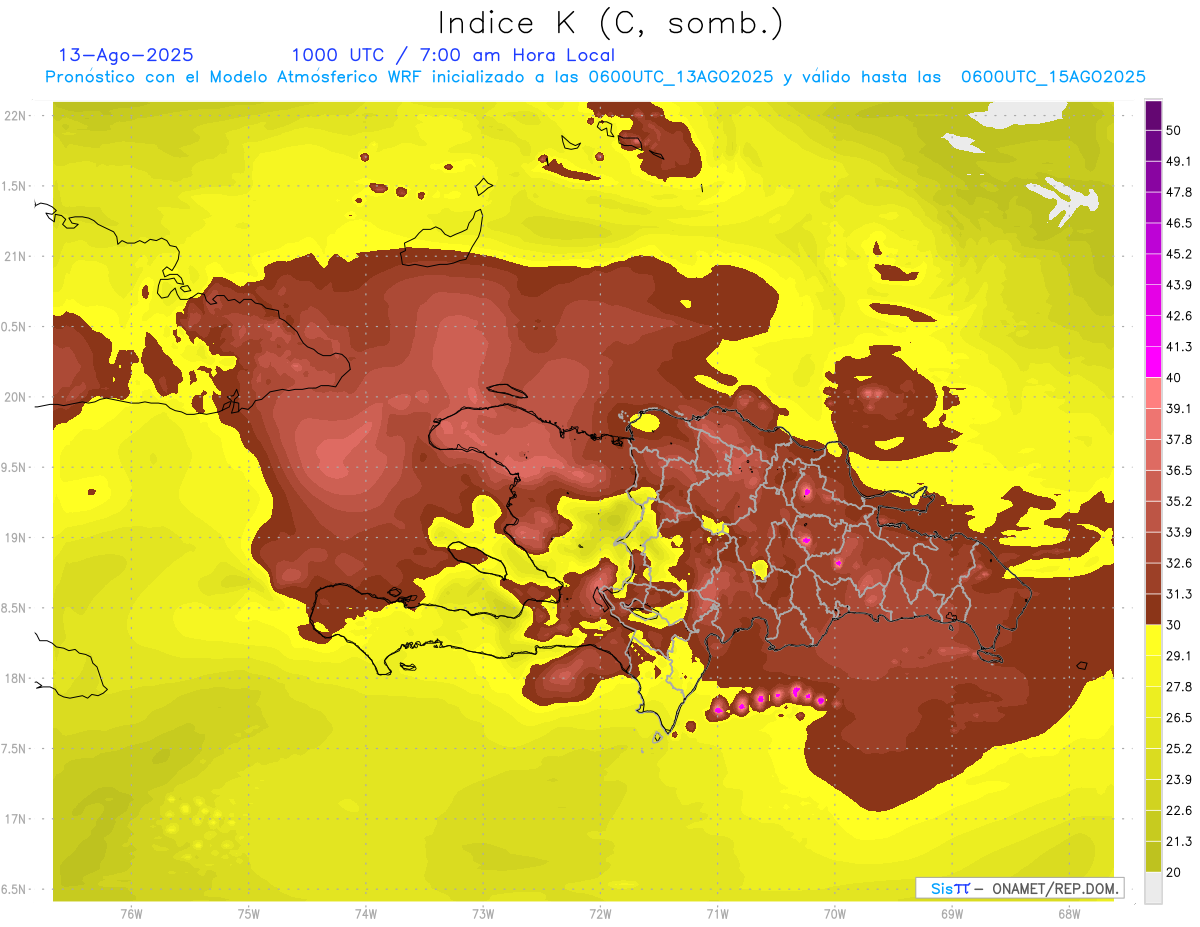Click the colorbar label "42.6"

pyautogui.click(x=1179, y=316)
